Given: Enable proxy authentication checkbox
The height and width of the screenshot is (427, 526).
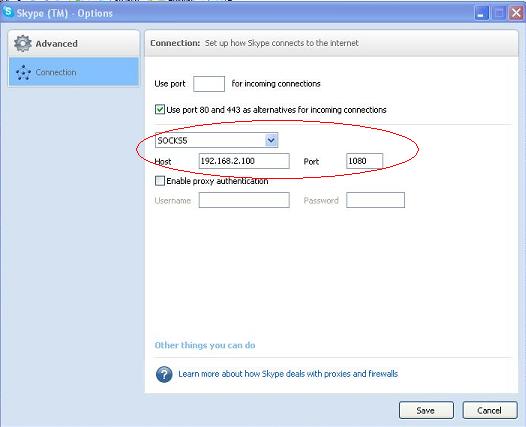Looking at the screenshot, I should point(160,181).
